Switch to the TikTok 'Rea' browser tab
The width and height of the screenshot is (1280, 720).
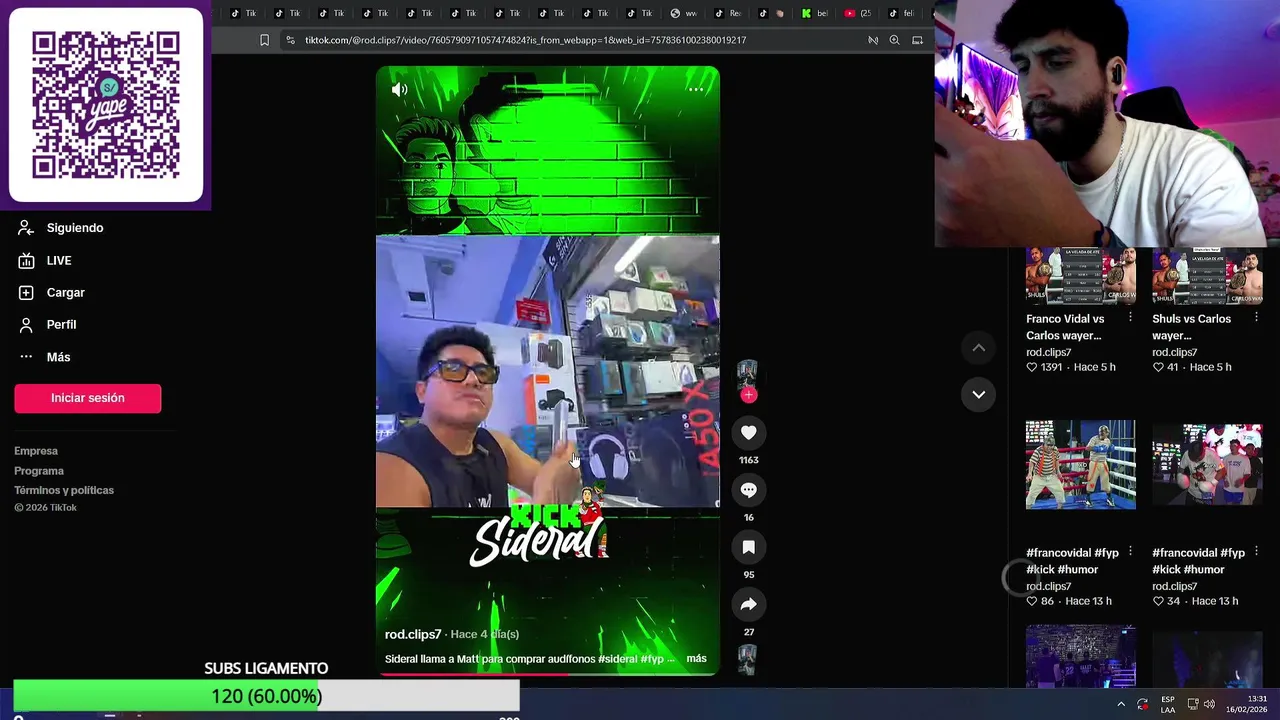coord(728,13)
